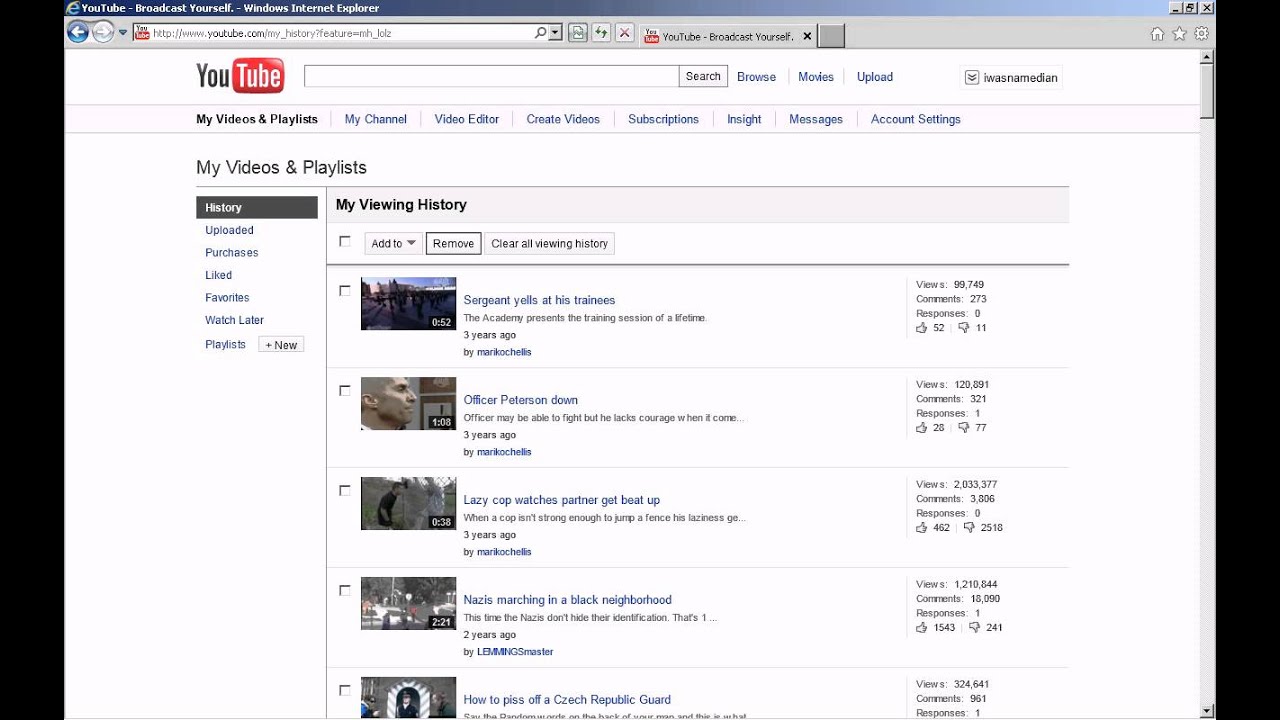Click the page scrollbar down arrow

coord(1208,712)
